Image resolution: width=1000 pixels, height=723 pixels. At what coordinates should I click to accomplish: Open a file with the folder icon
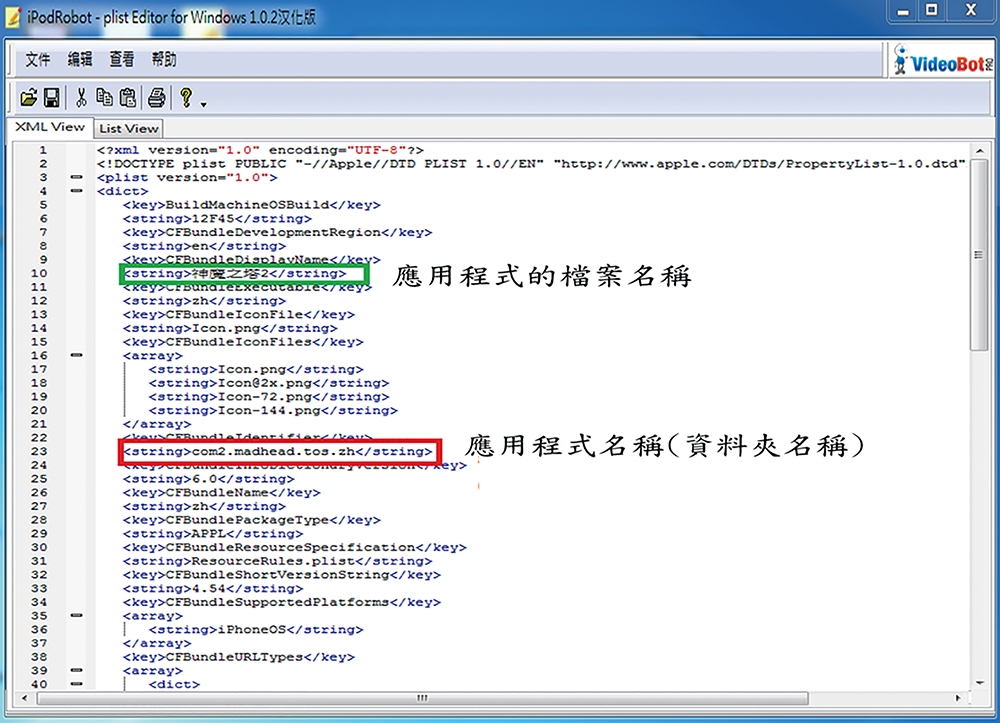coord(28,98)
